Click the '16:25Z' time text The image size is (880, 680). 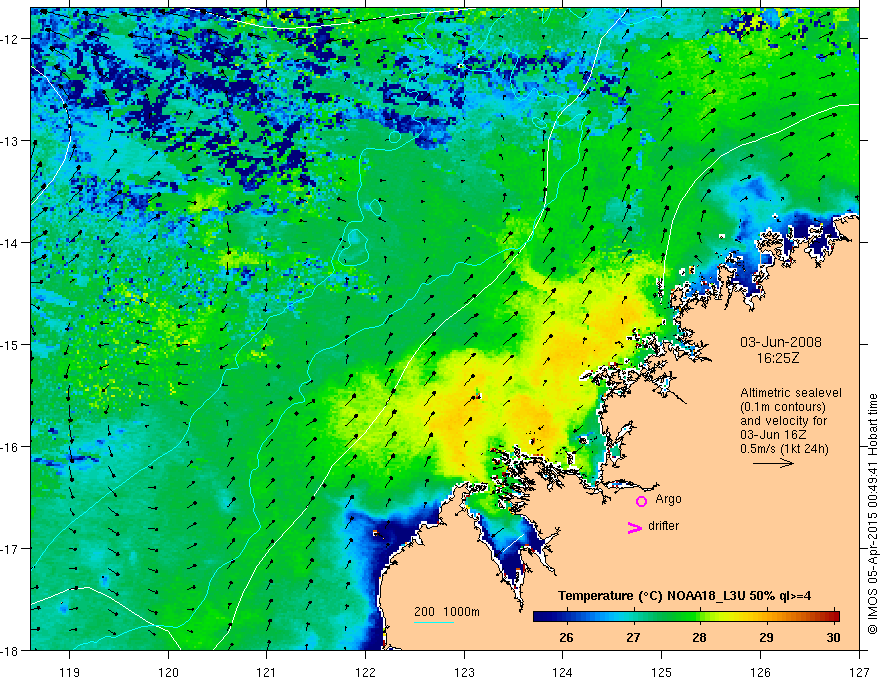pos(777,358)
